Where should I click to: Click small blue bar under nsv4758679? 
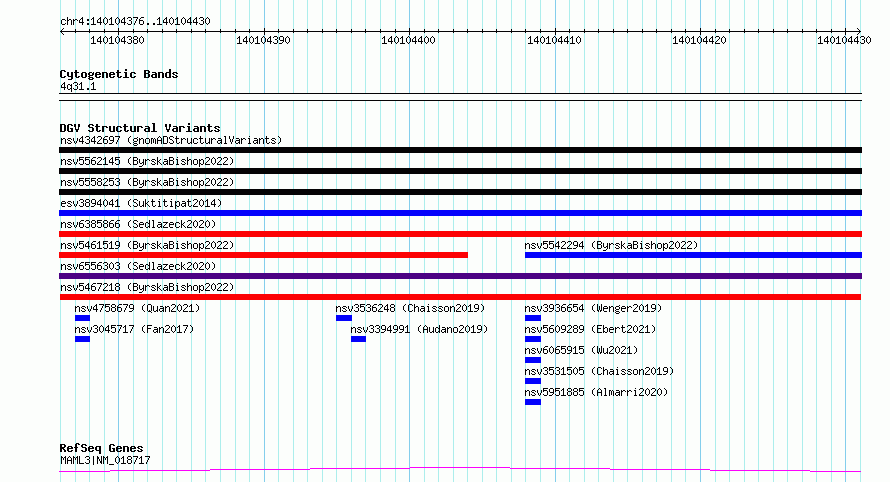coord(82,318)
